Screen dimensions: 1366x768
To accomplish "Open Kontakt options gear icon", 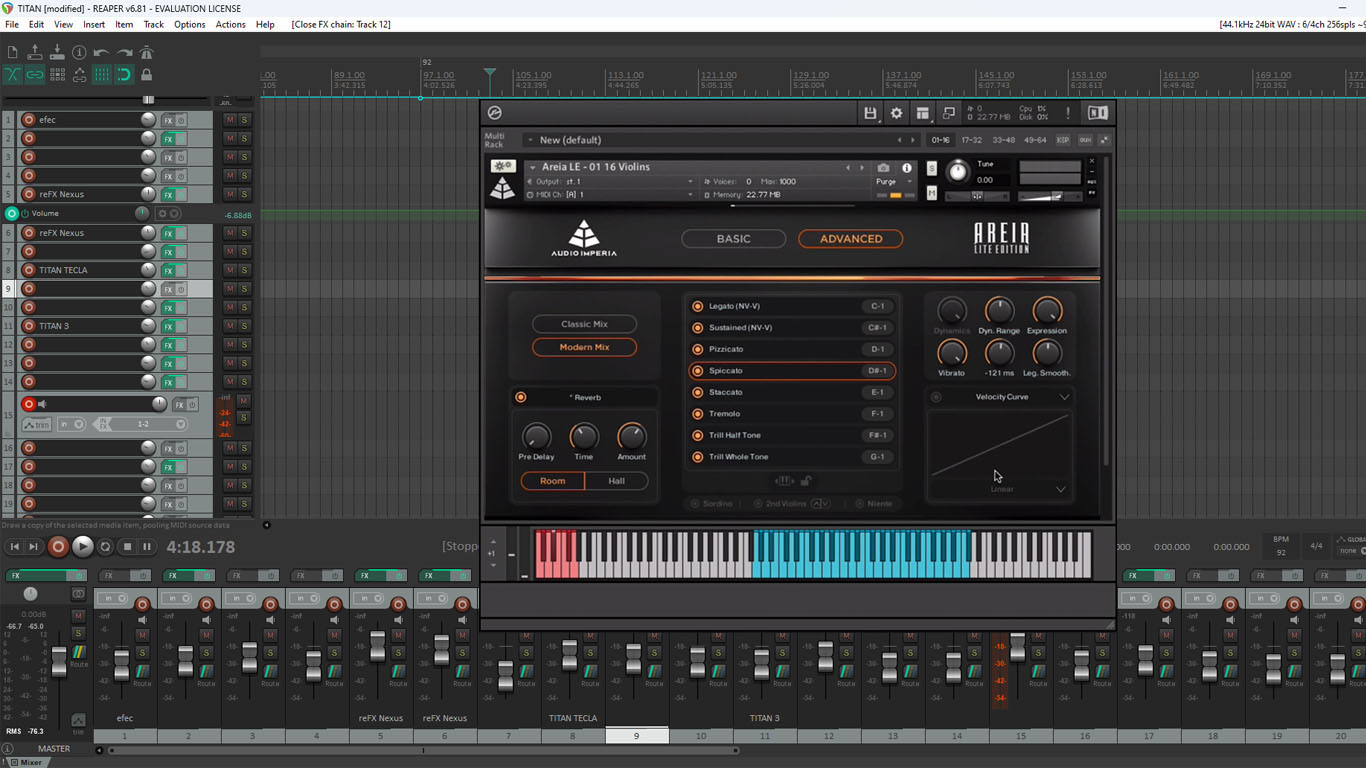I will tap(896, 113).
